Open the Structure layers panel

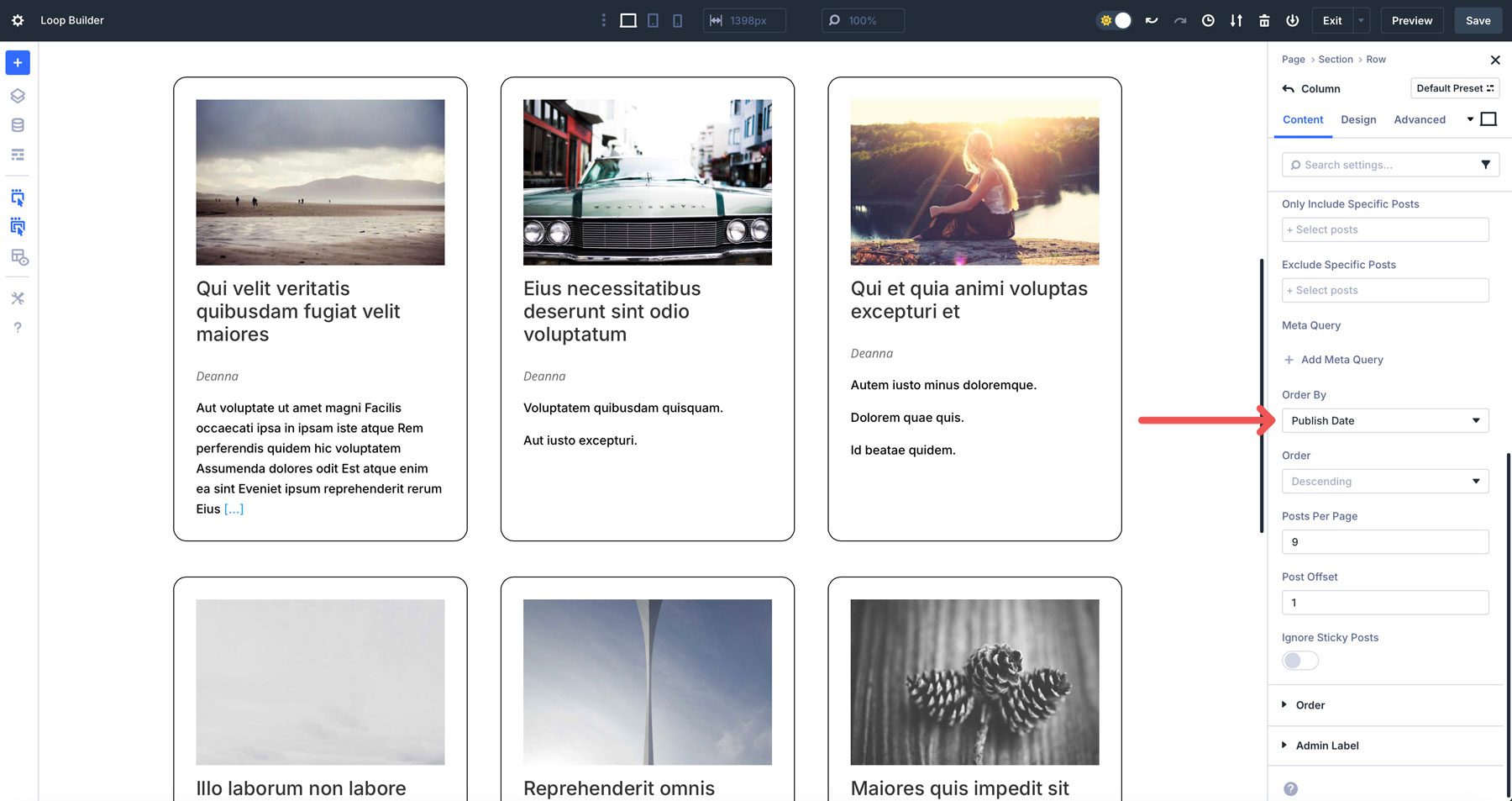[17, 95]
